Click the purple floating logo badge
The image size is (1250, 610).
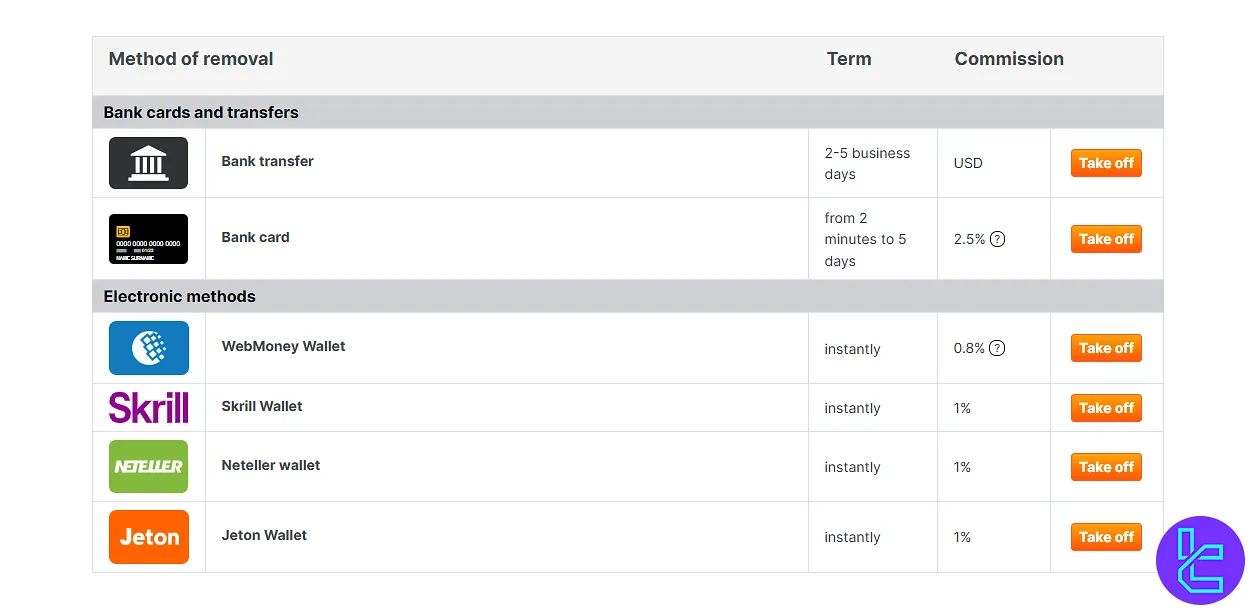tap(1200, 560)
